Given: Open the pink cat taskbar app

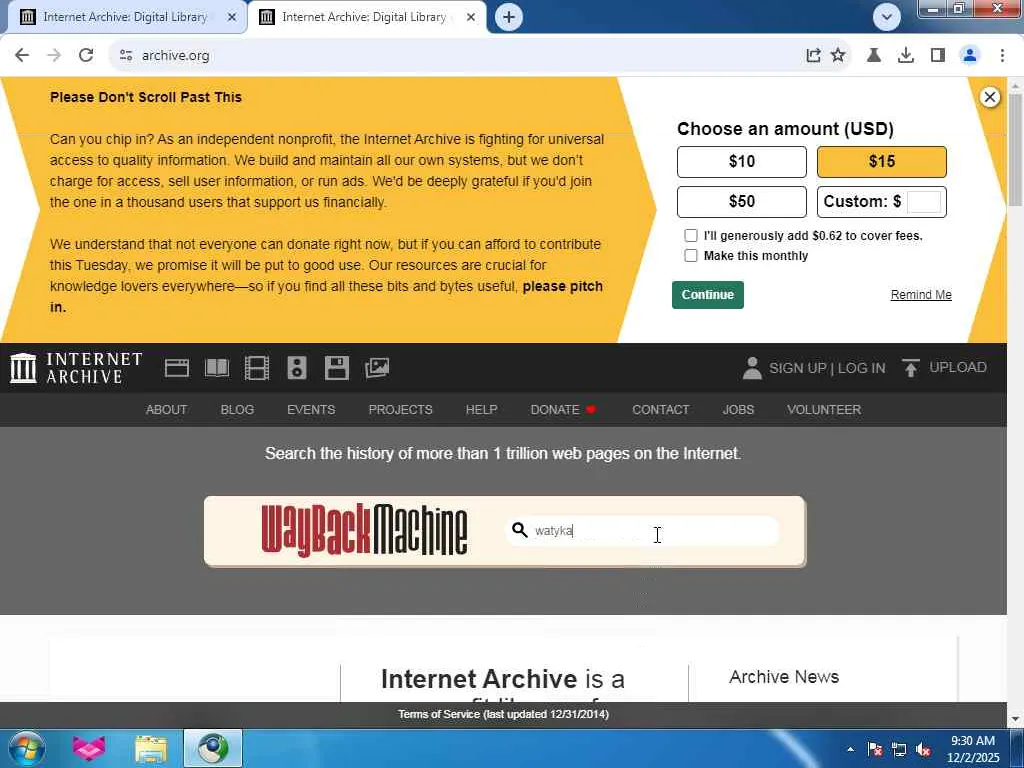Looking at the screenshot, I should [89, 748].
